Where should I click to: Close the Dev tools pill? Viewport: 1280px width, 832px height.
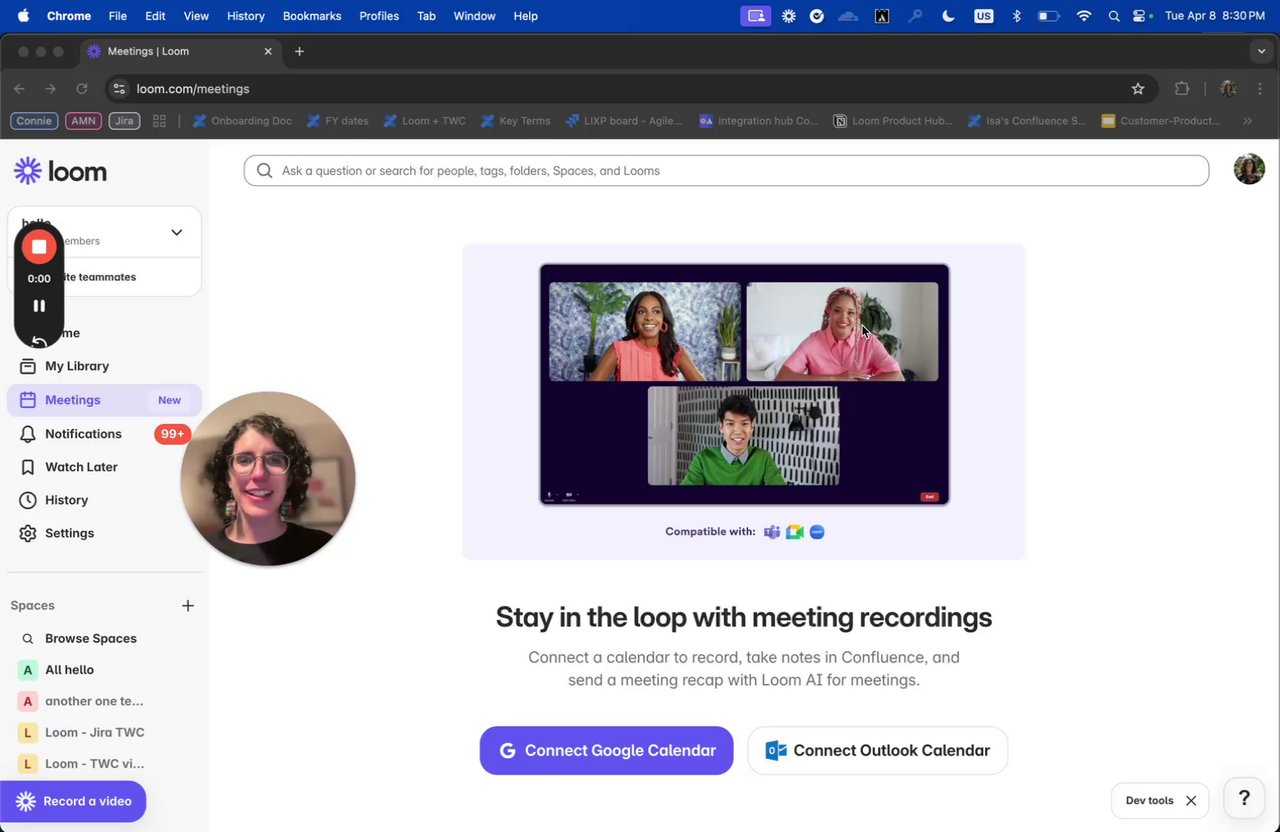coord(1191,800)
